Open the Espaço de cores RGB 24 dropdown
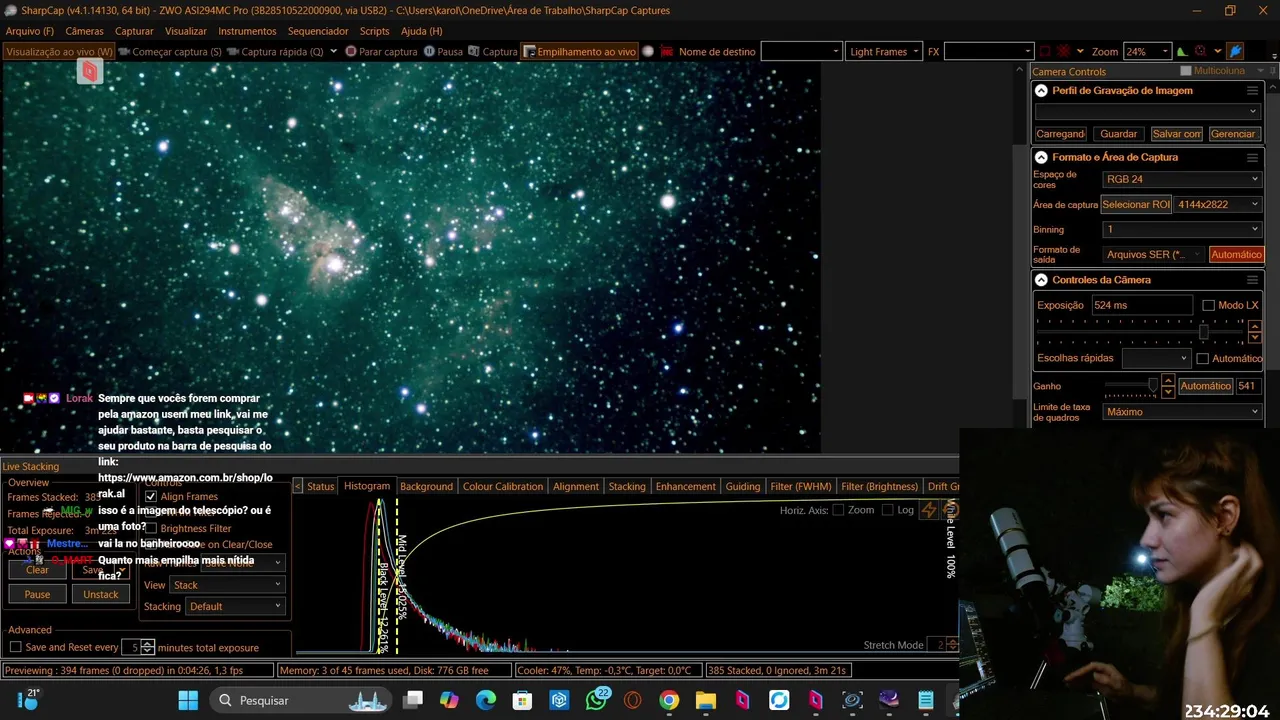 click(1181, 179)
